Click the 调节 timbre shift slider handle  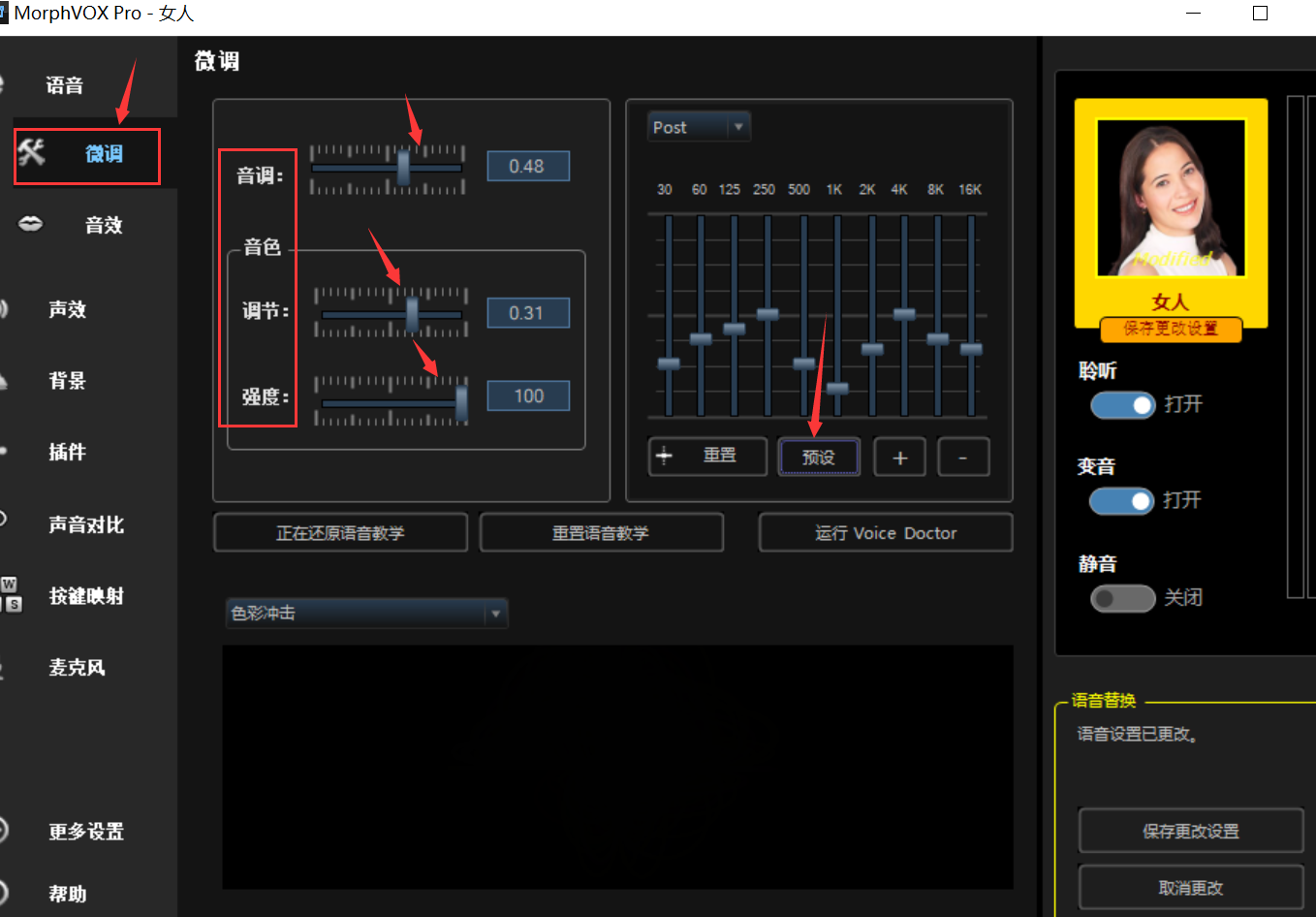coord(412,313)
